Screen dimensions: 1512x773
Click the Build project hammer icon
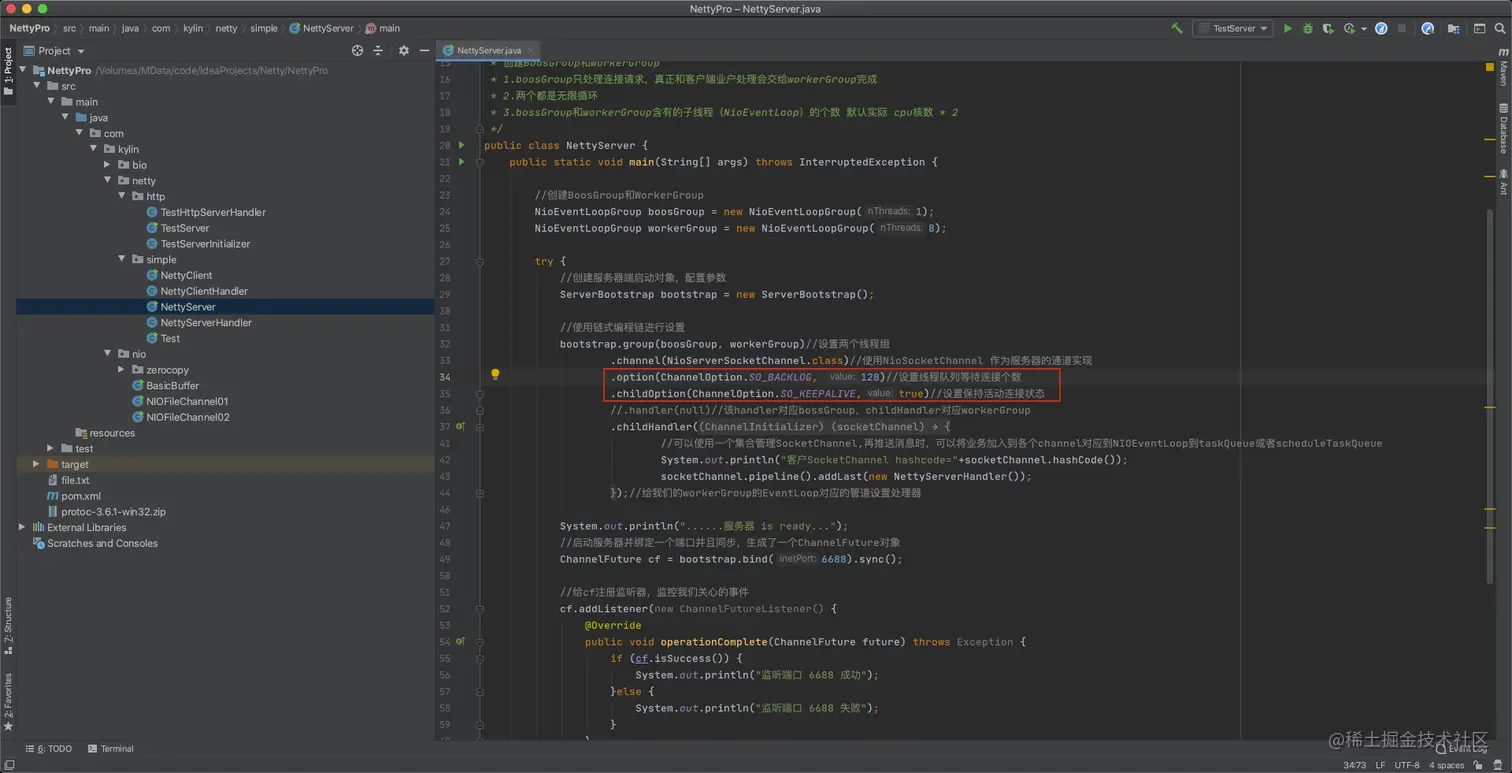click(x=1177, y=29)
